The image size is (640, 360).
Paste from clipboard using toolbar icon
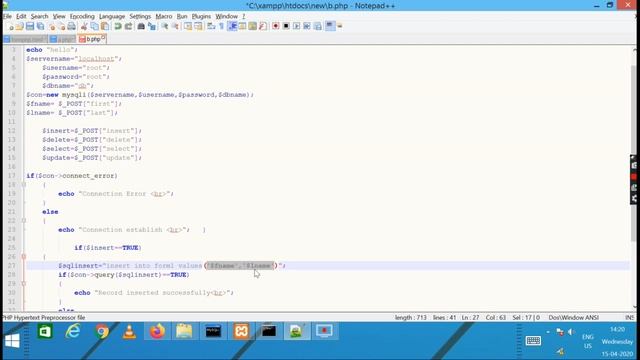105,27
